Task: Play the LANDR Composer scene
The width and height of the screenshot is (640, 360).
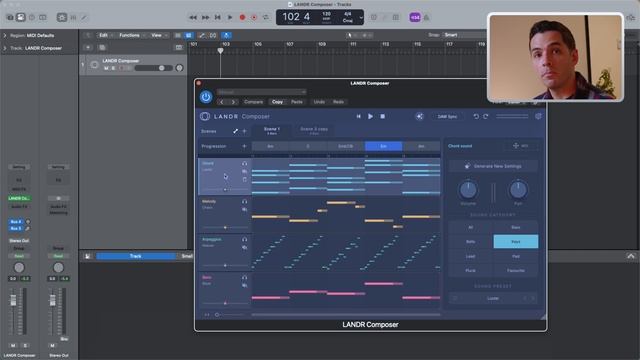Action: point(370,117)
